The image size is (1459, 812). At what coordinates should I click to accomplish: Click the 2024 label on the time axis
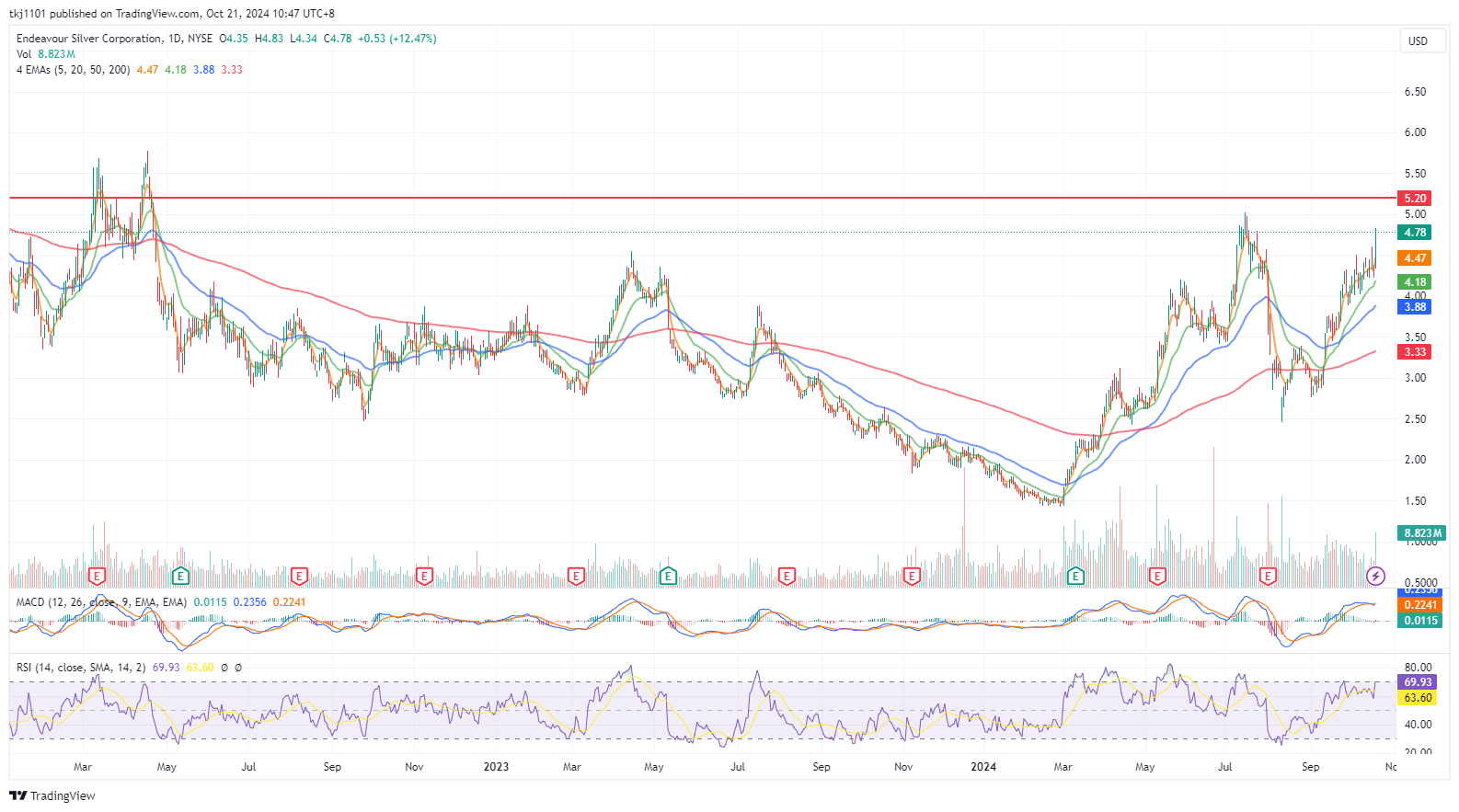coord(983,767)
